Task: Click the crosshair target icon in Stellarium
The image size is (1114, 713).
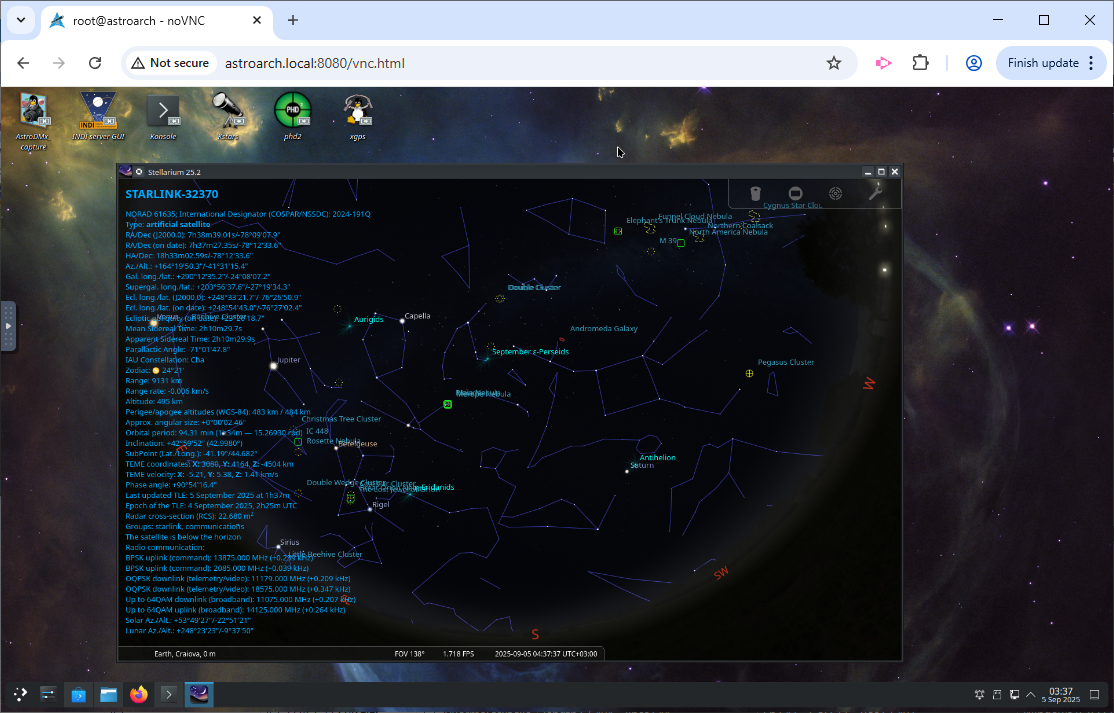Action: coord(836,193)
